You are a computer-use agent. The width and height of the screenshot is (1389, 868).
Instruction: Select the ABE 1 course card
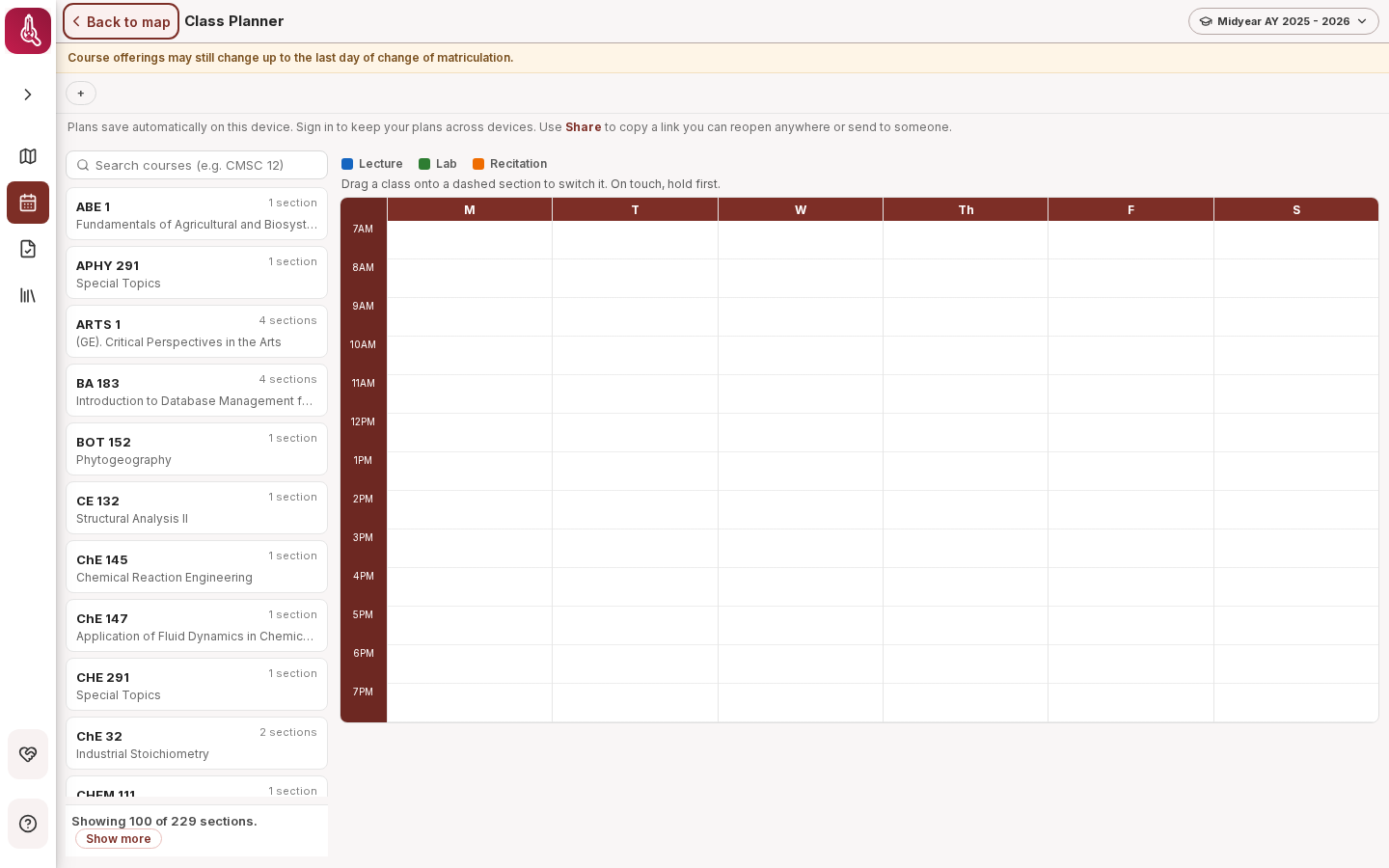pyautogui.click(x=197, y=214)
